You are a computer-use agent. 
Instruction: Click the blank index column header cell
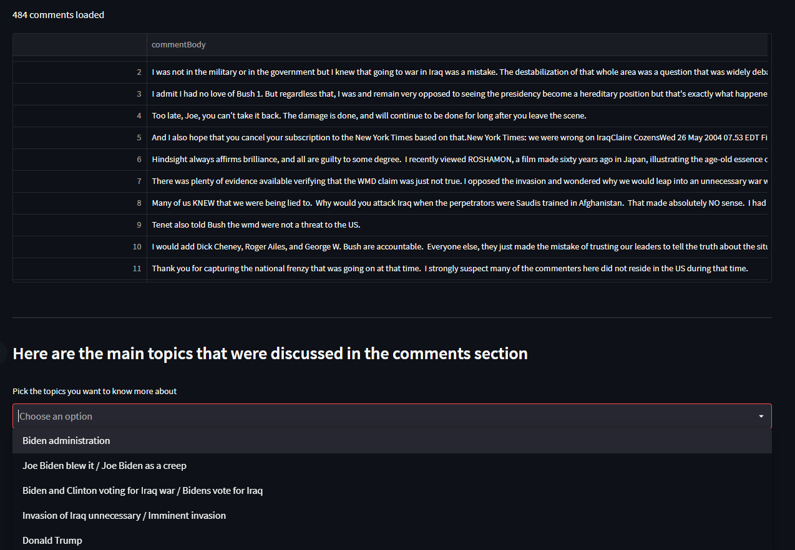click(x=80, y=45)
